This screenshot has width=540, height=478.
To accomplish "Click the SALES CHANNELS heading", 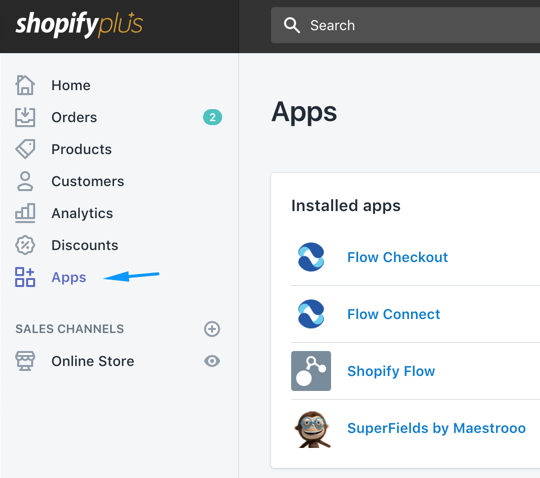I will tap(70, 329).
